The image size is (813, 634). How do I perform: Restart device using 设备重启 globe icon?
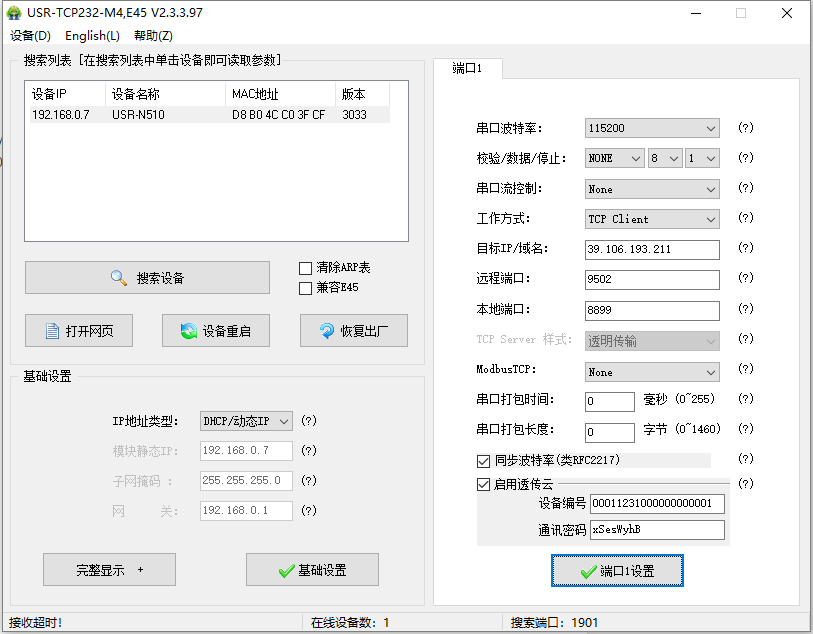coord(185,330)
